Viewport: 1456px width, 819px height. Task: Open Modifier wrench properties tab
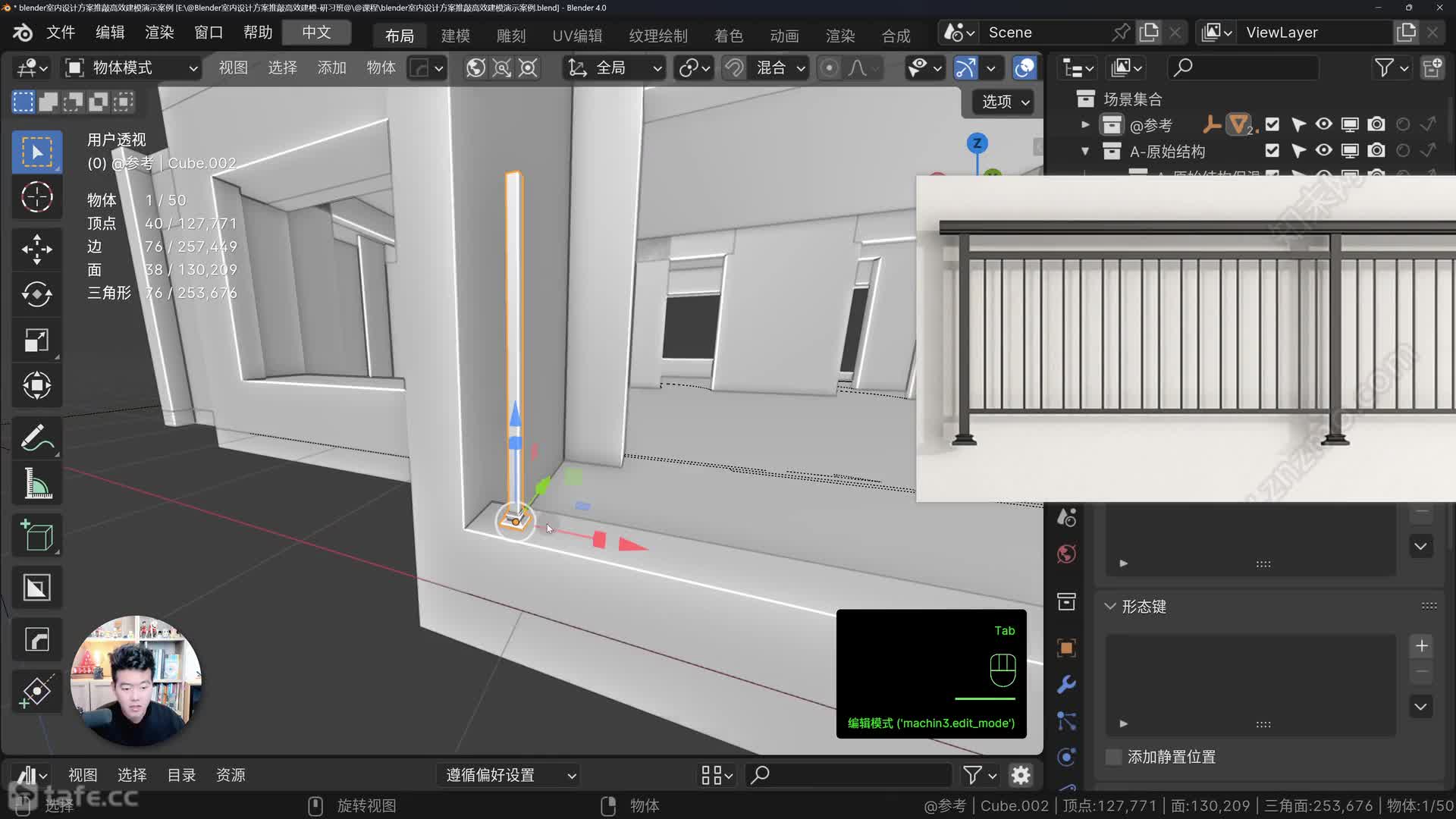1066,685
